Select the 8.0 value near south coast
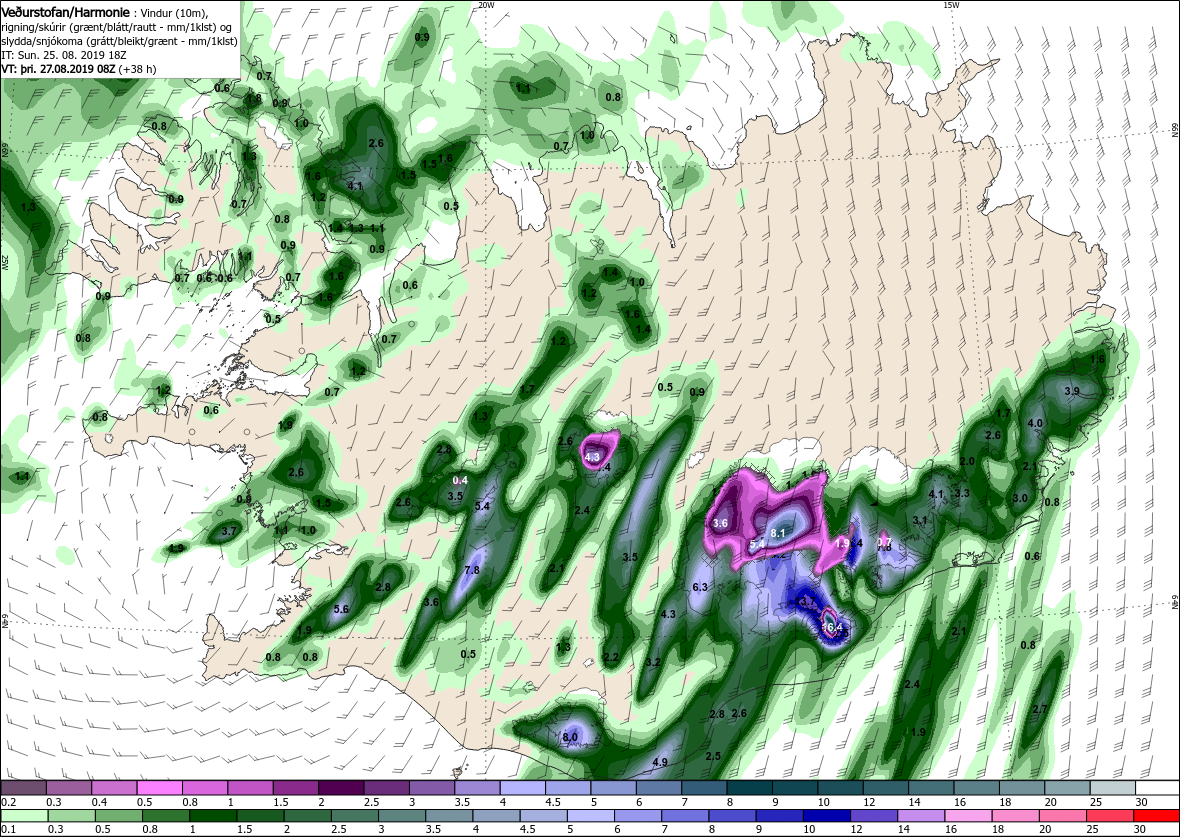The width and height of the screenshot is (1180, 837). tap(570, 736)
